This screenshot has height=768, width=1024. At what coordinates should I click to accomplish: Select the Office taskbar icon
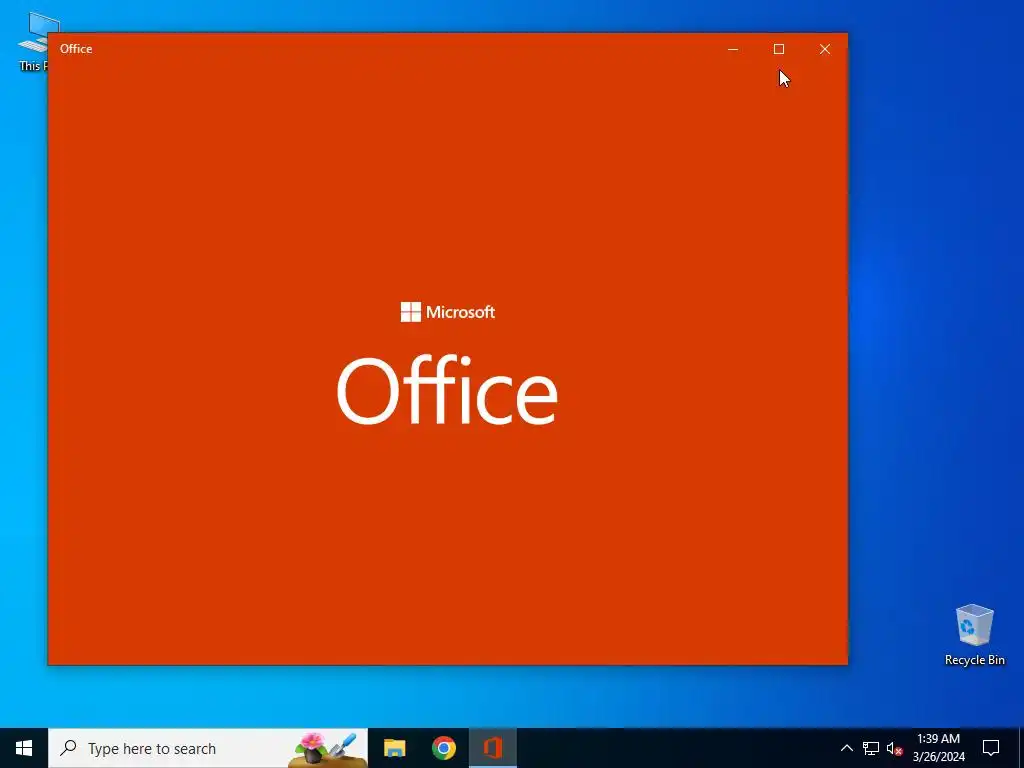click(x=492, y=748)
